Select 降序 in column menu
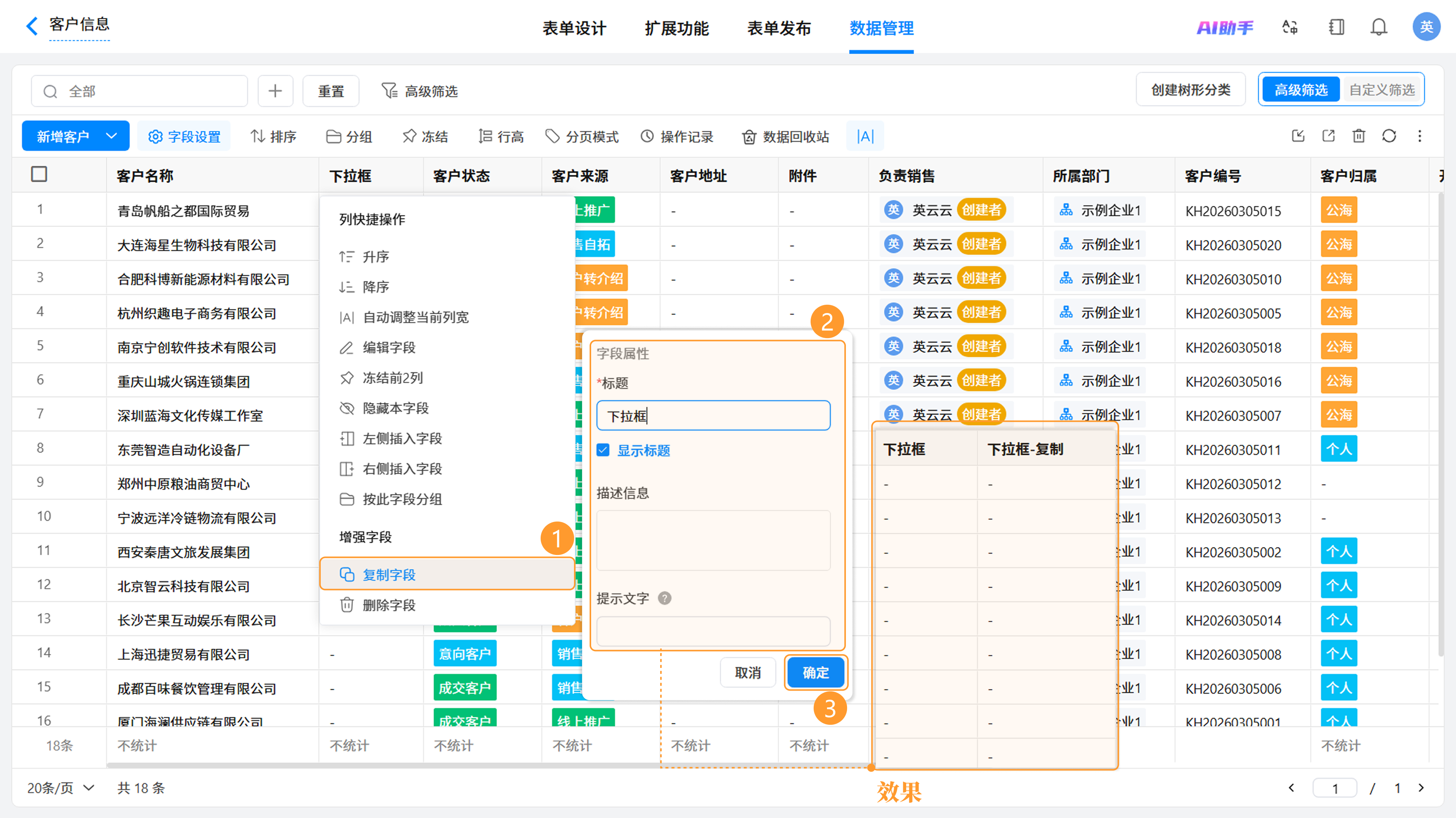Screen dimensions: 1456x818 [447, 287]
